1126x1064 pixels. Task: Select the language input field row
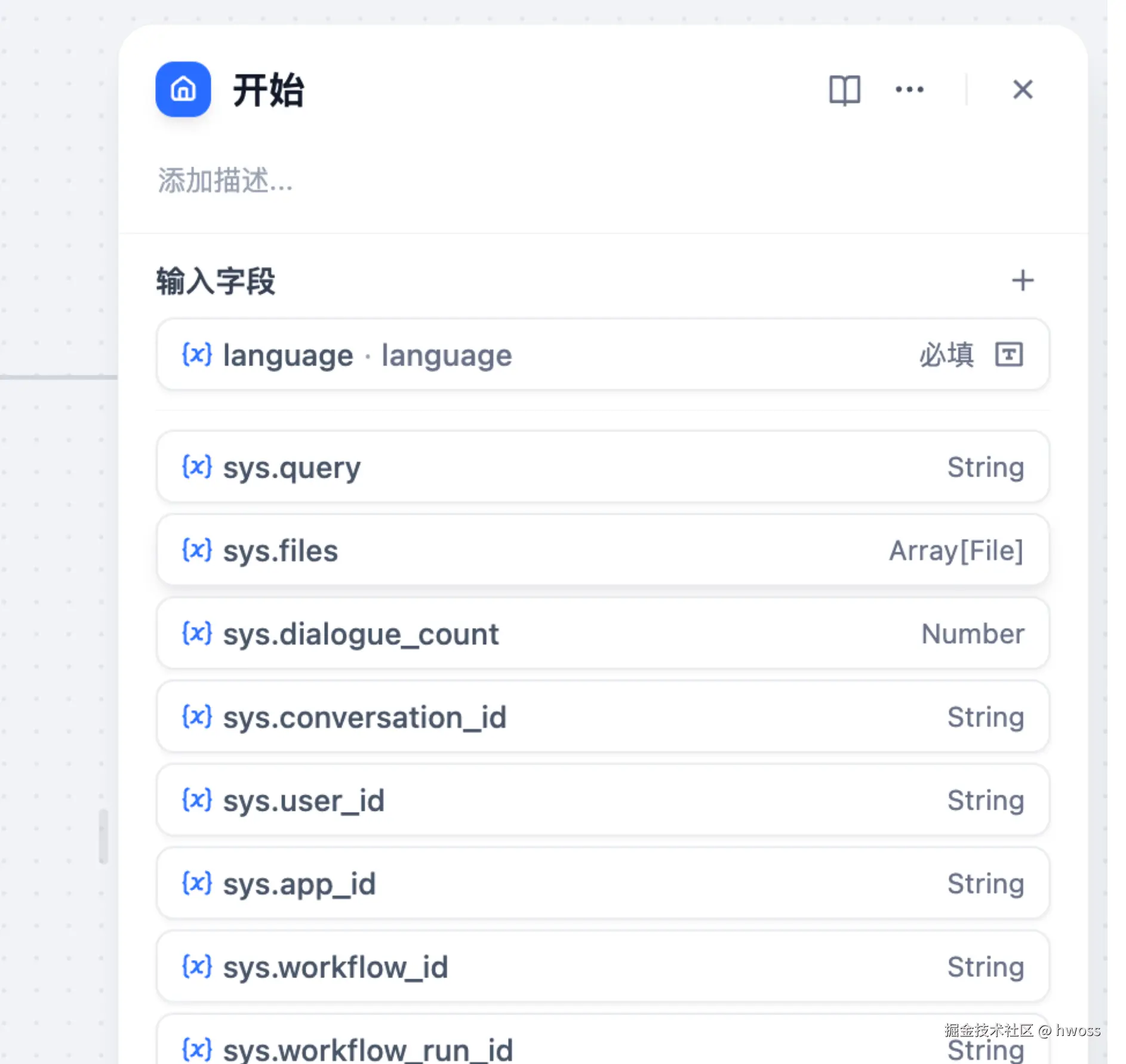tap(602, 355)
